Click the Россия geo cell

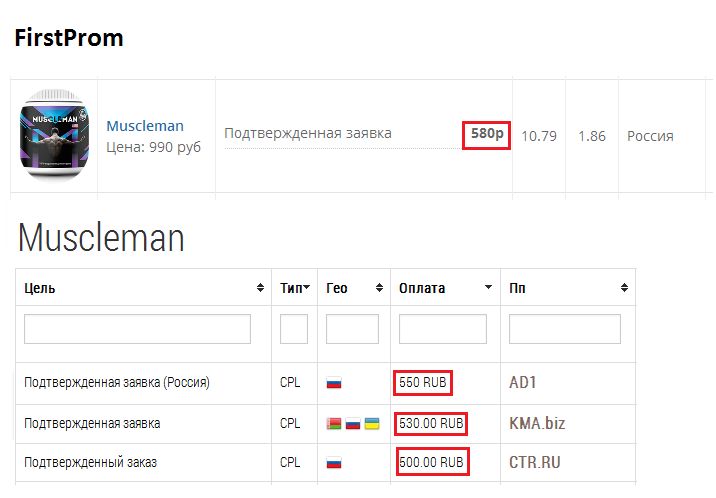point(650,136)
